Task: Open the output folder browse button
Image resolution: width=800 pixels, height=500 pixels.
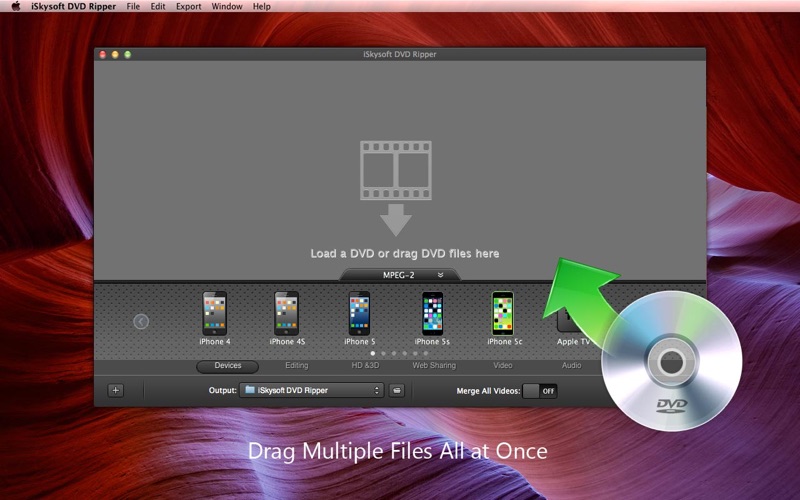Action: click(x=397, y=390)
